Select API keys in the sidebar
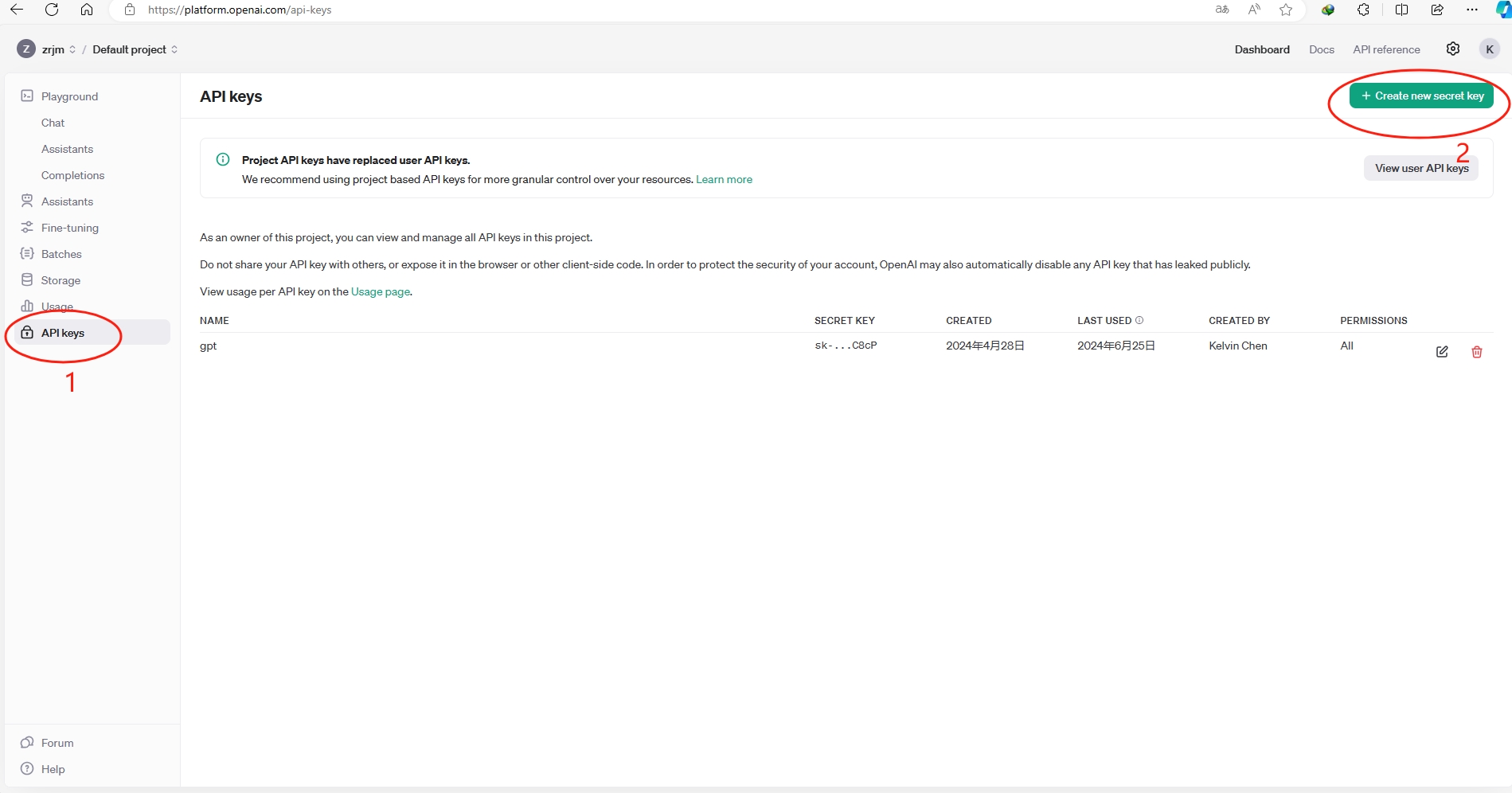Screen dimensions: 1512x793 pyautogui.click(x=92, y=333)
